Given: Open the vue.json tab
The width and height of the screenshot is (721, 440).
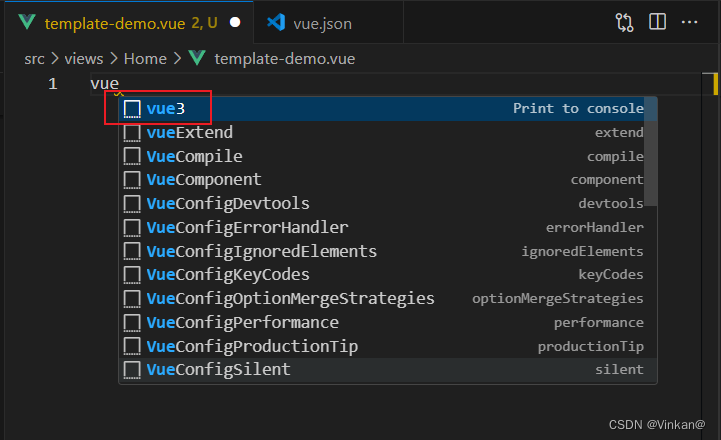Looking at the screenshot, I should pos(328,23).
